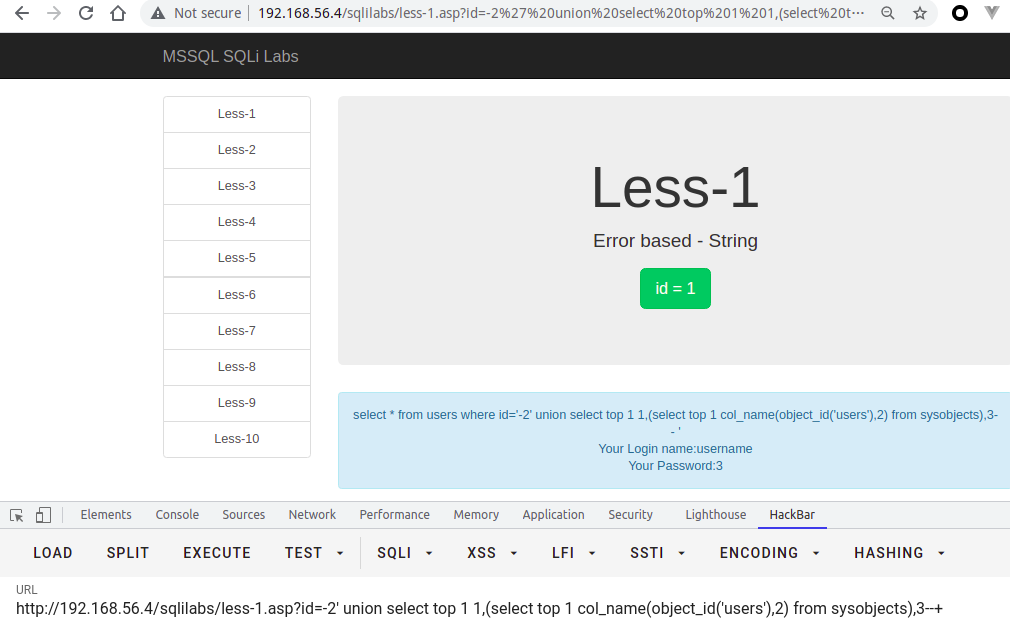Open lesson Less-8 in the sidebar
This screenshot has height=627, width=1010.
[x=237, y=367]
